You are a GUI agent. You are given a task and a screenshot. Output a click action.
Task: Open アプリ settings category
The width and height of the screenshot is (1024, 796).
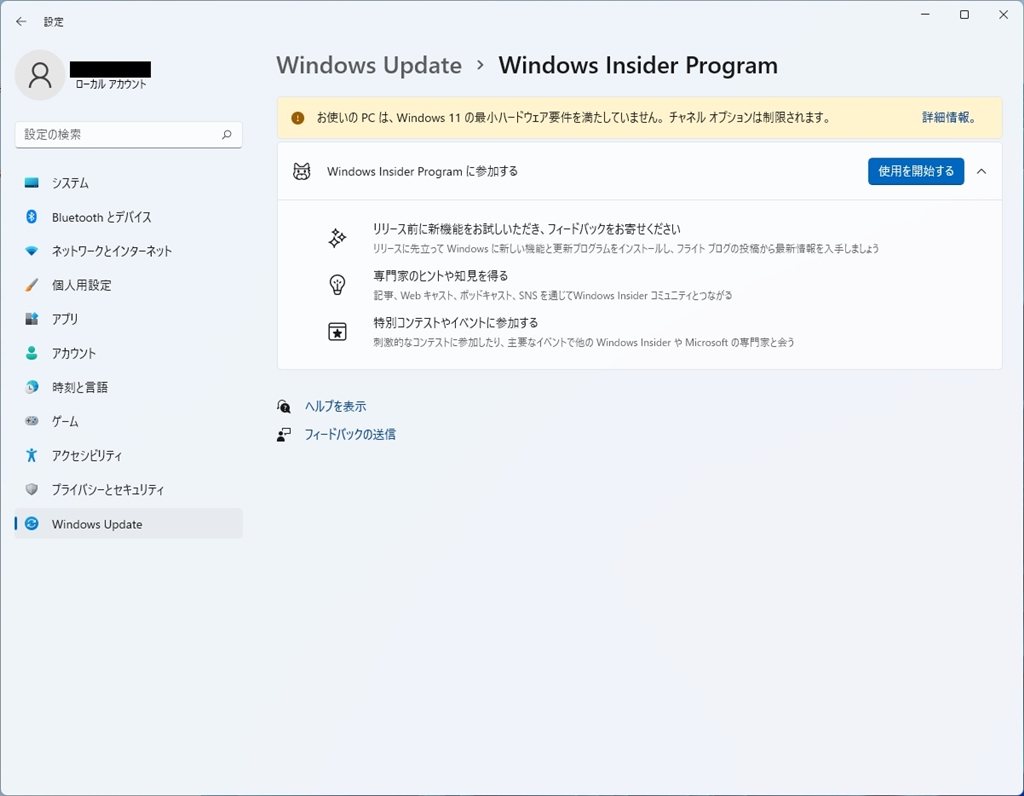pos(129,319)
